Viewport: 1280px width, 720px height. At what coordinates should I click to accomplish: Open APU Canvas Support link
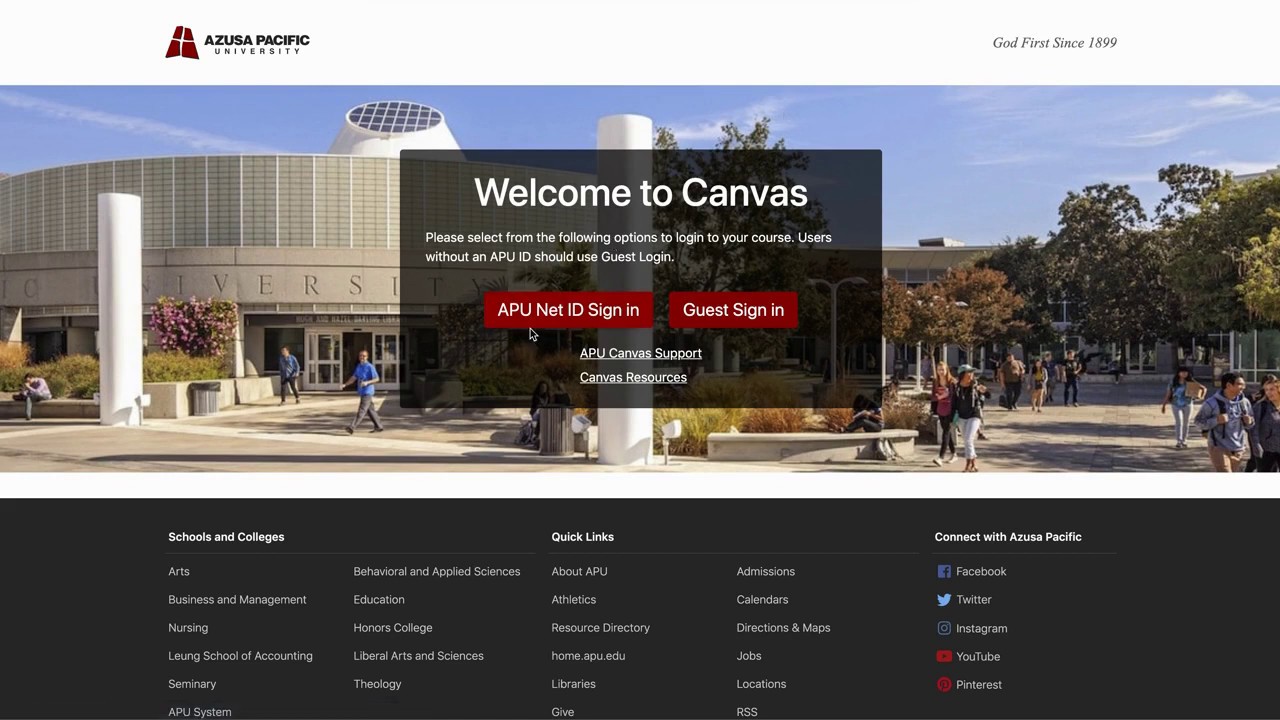point(641,353)
